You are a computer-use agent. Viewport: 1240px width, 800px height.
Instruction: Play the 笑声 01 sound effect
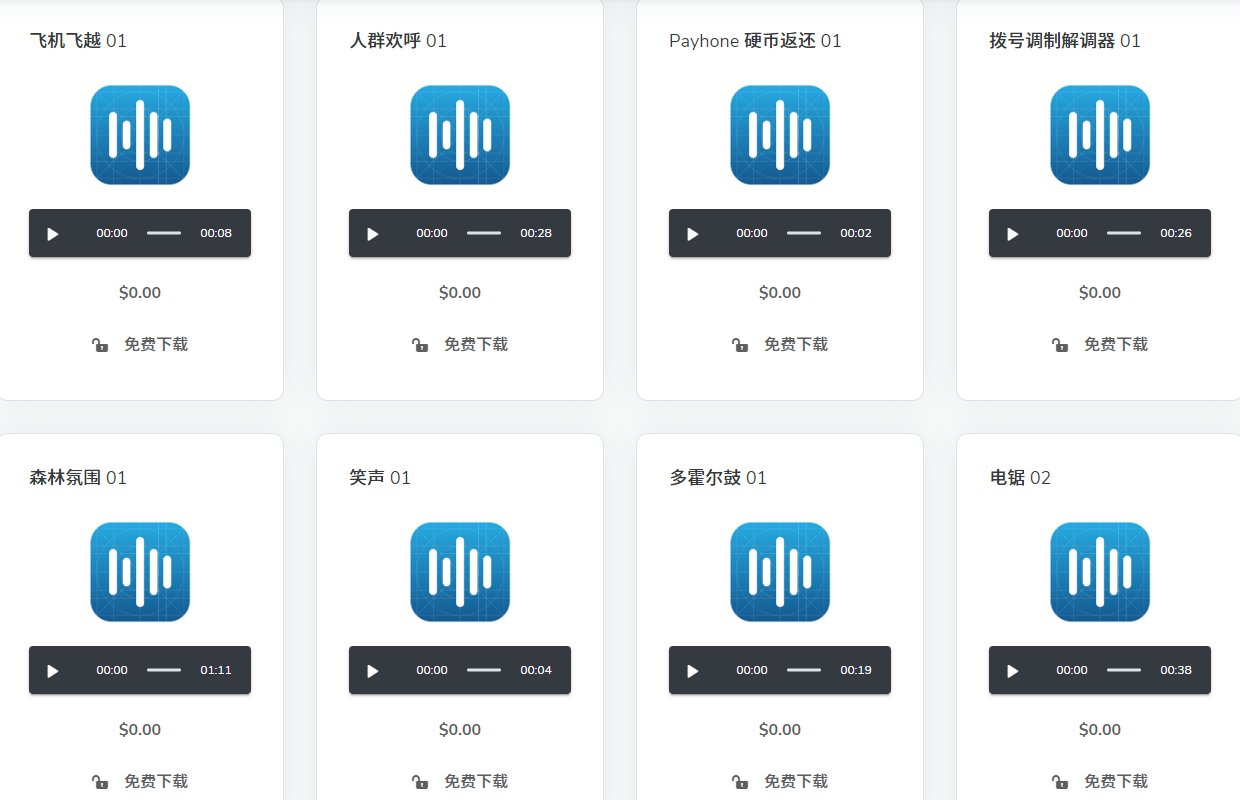click(373, 671)
